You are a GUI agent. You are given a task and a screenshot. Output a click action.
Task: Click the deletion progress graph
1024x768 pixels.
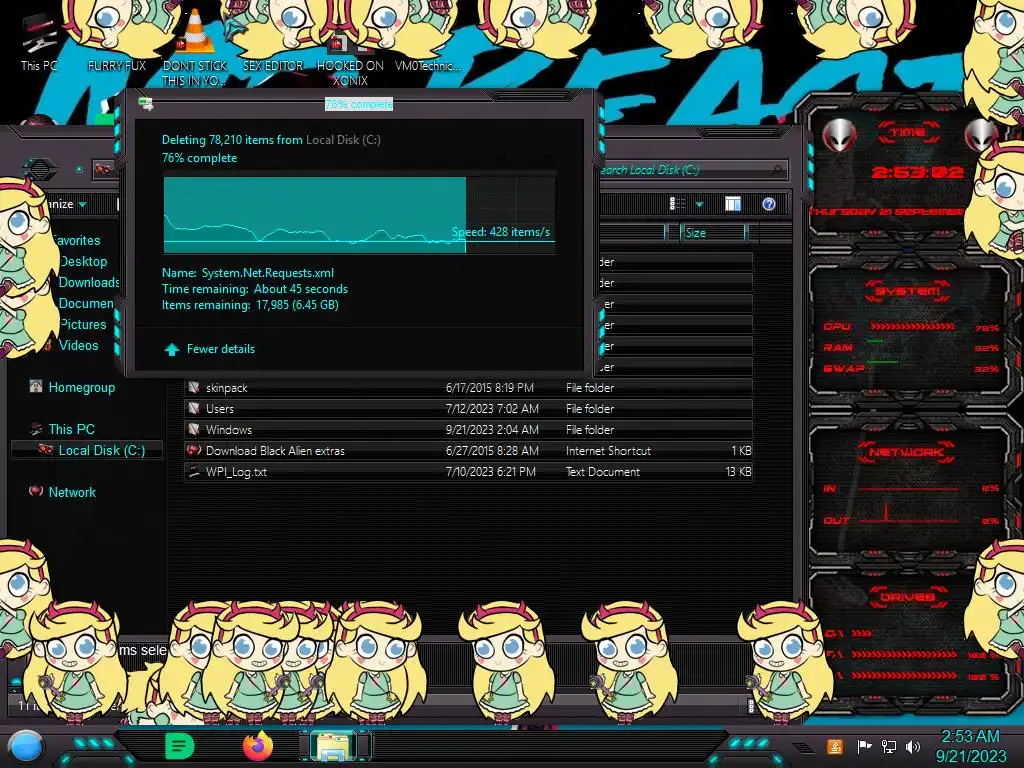click(359, 215)
